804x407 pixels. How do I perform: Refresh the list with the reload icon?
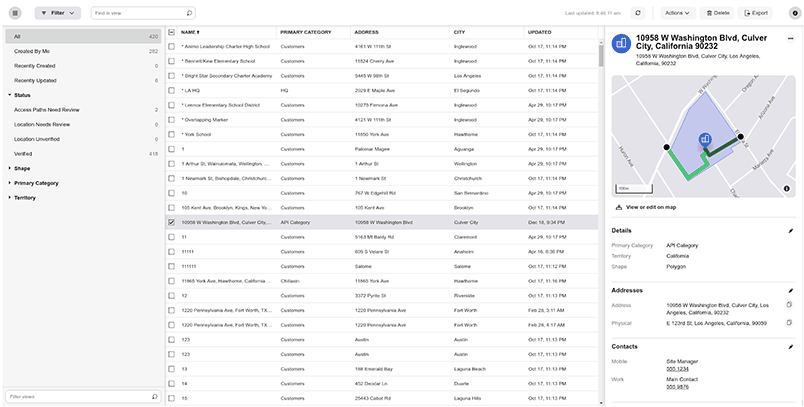[x=637, y=13]
